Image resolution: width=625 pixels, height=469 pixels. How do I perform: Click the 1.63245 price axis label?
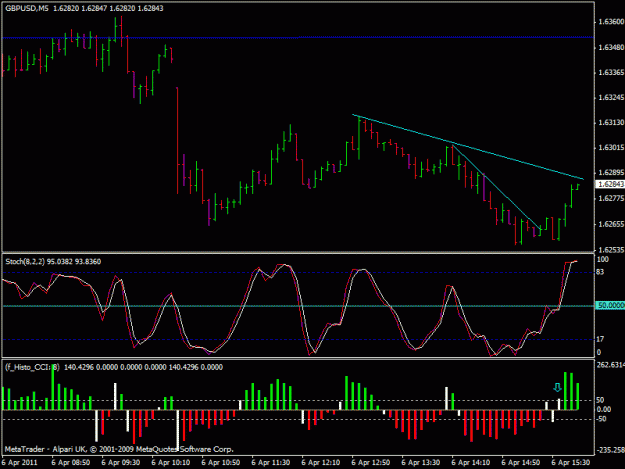pos(611,98)
